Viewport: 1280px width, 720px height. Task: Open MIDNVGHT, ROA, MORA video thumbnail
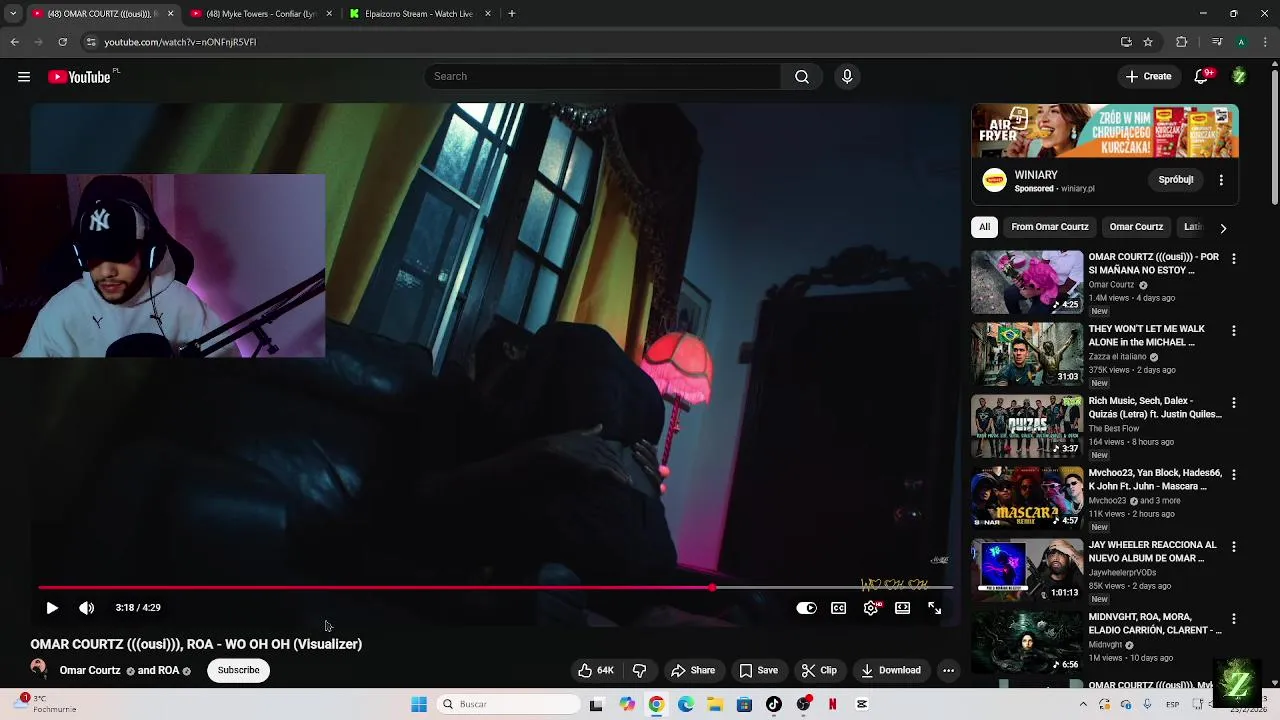[x=1027, y=642]
